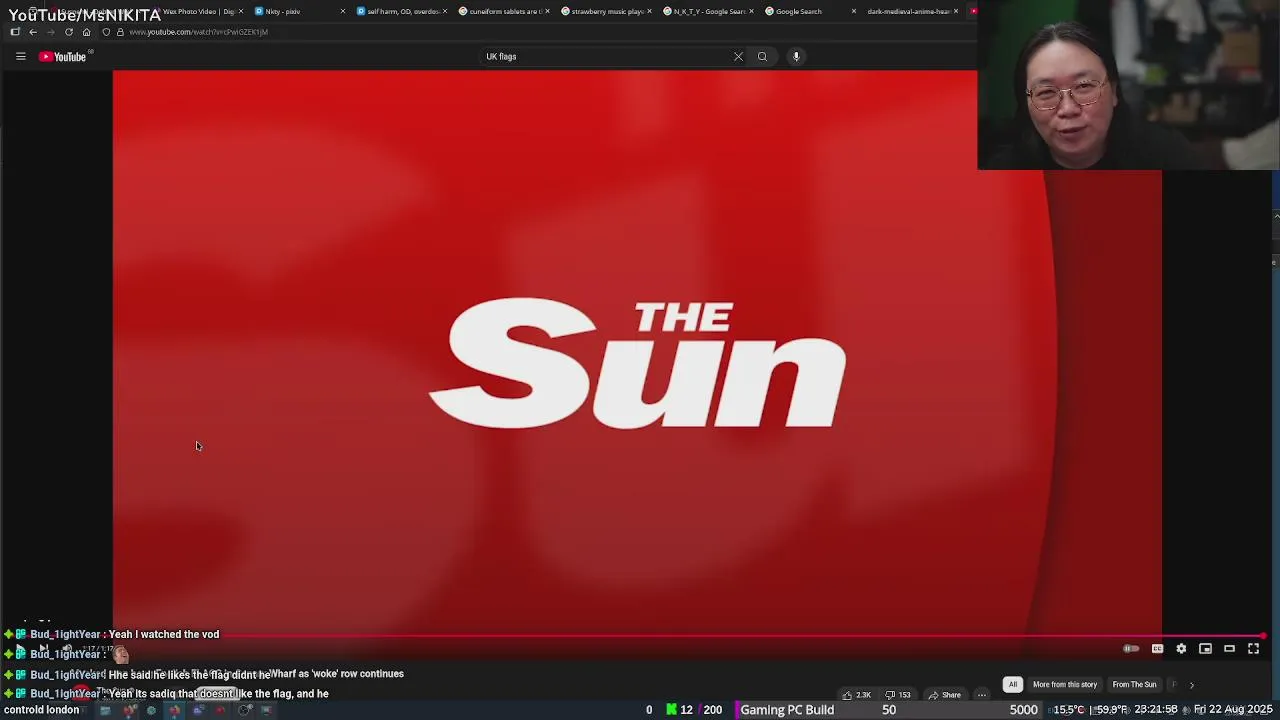The image size is (1280, 720).
Task: Switch to 'N_K_T_Y - Google Search' tab
Action: (708, 11)
